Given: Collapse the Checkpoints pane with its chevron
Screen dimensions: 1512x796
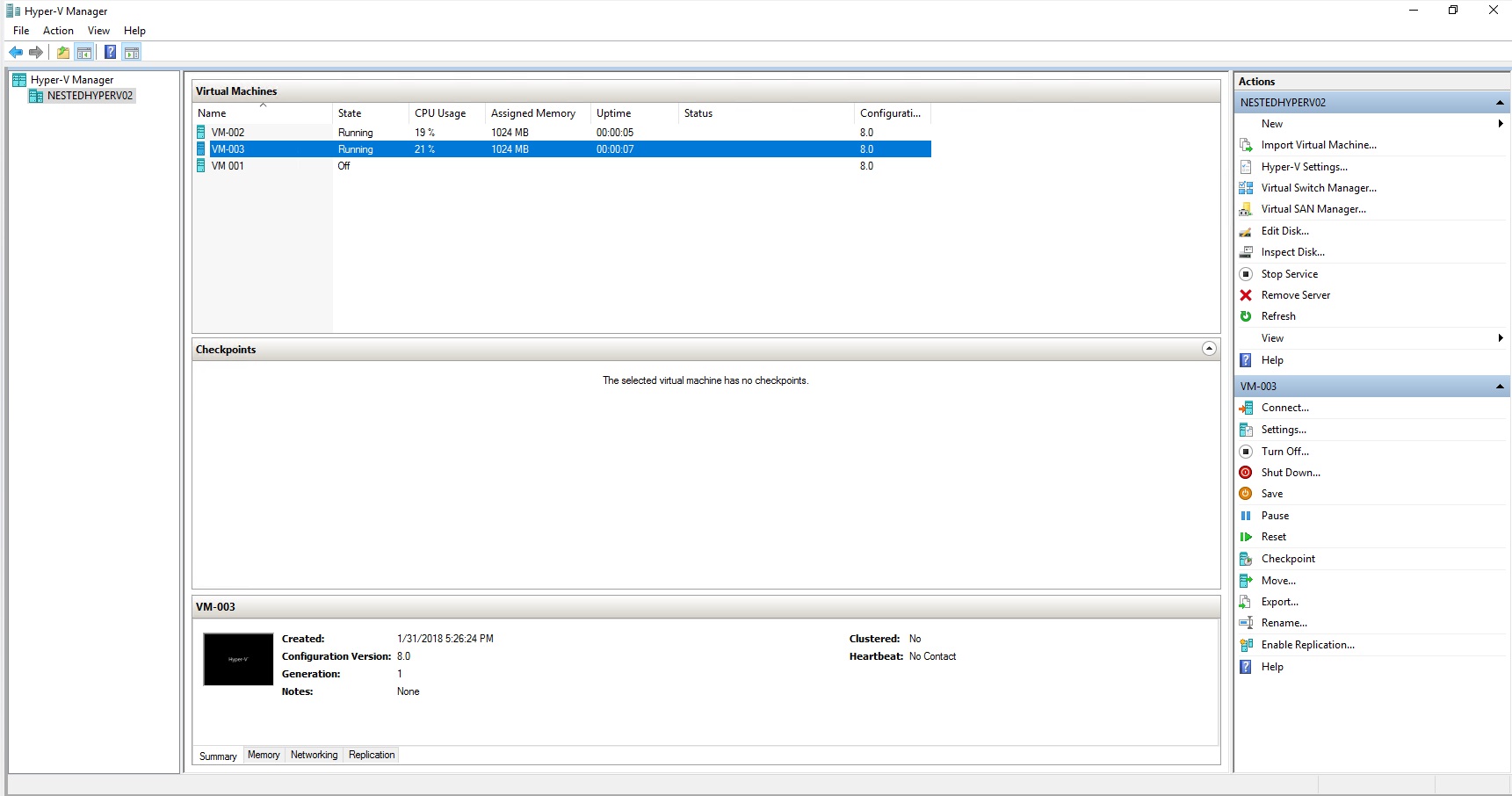Looking at the screenshot, I should (1209, 349).
